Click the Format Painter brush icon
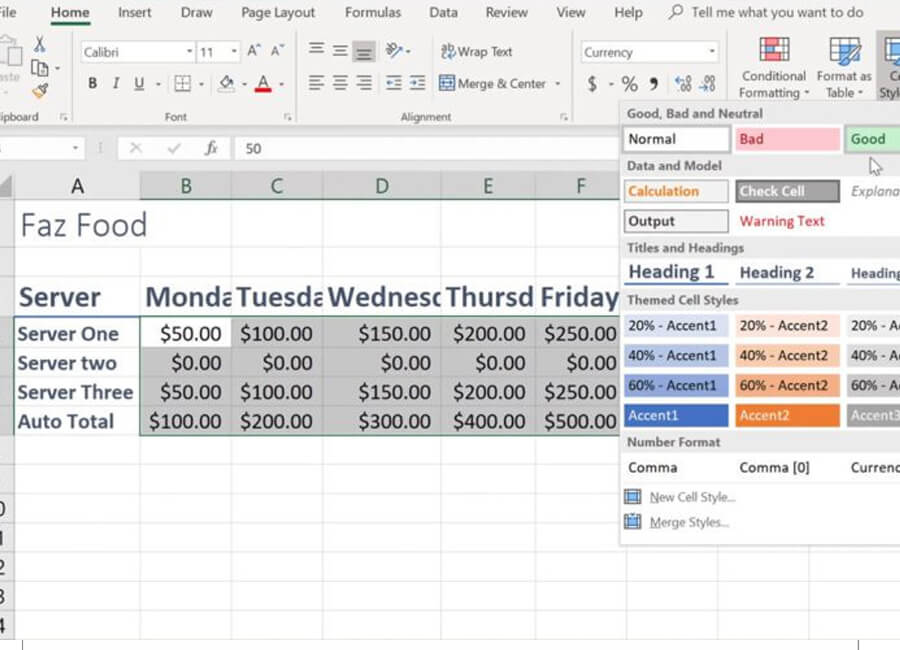This screenshot has width=900, height=650. pos(40,91)
